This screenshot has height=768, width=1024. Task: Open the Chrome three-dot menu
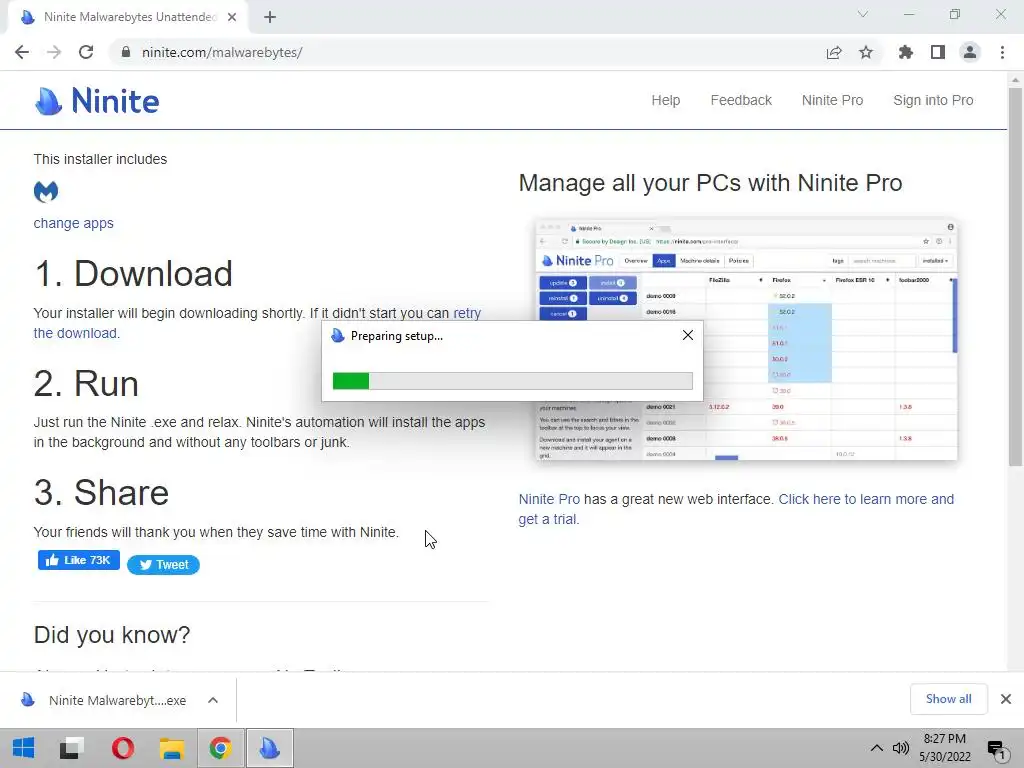pos(1002,52)
